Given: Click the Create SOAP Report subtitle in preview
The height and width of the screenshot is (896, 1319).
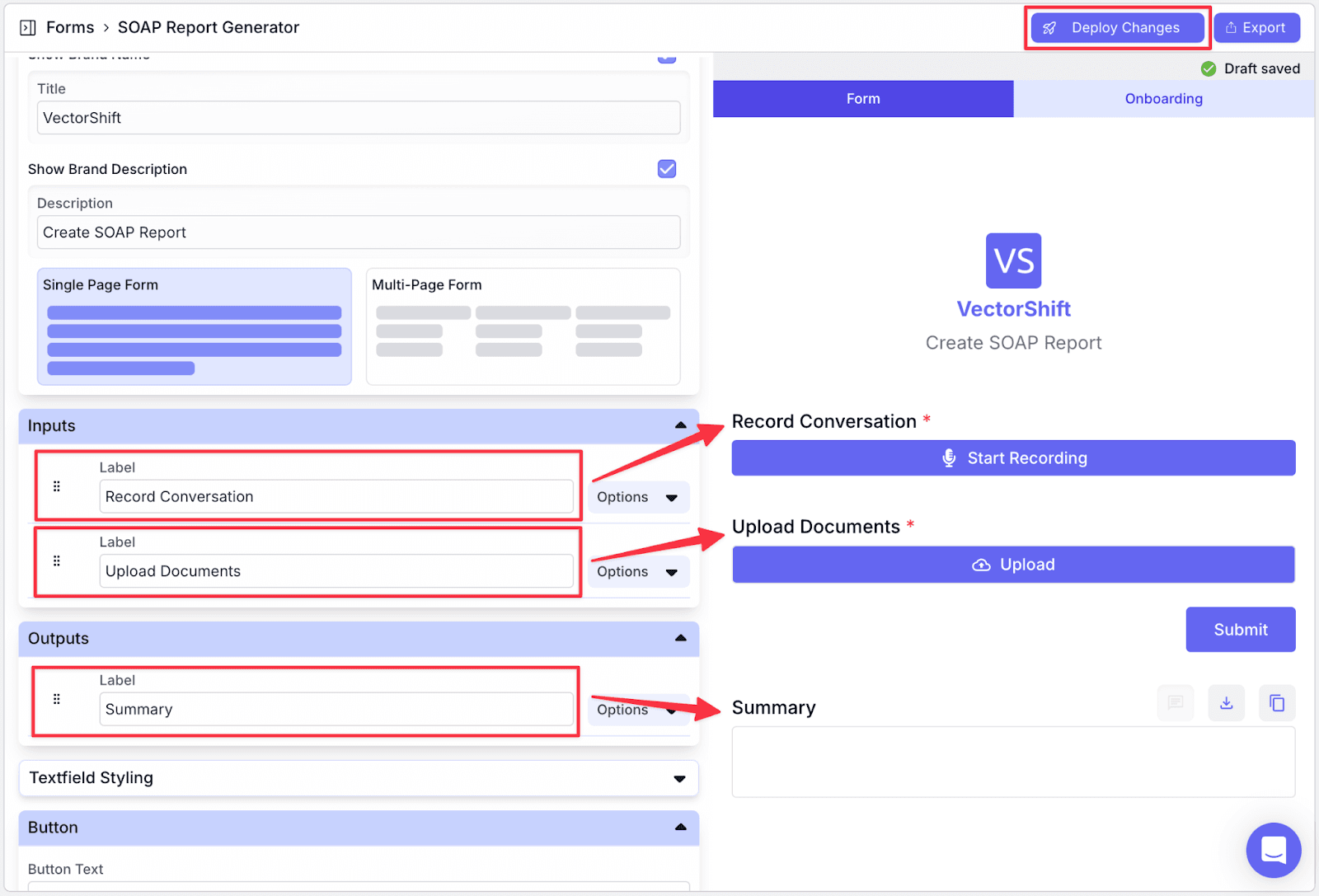Looking at the screenshot, I should 1013,343.
